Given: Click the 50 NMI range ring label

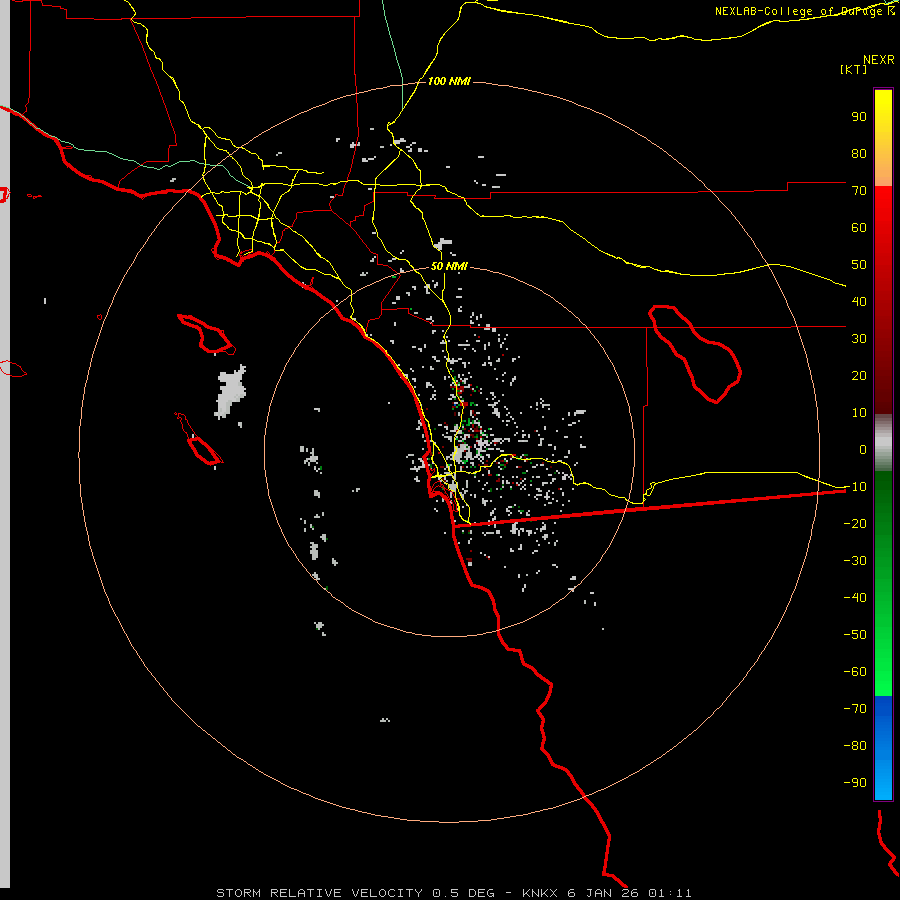Looking at the screenshot, I should [x=449, y=266].
